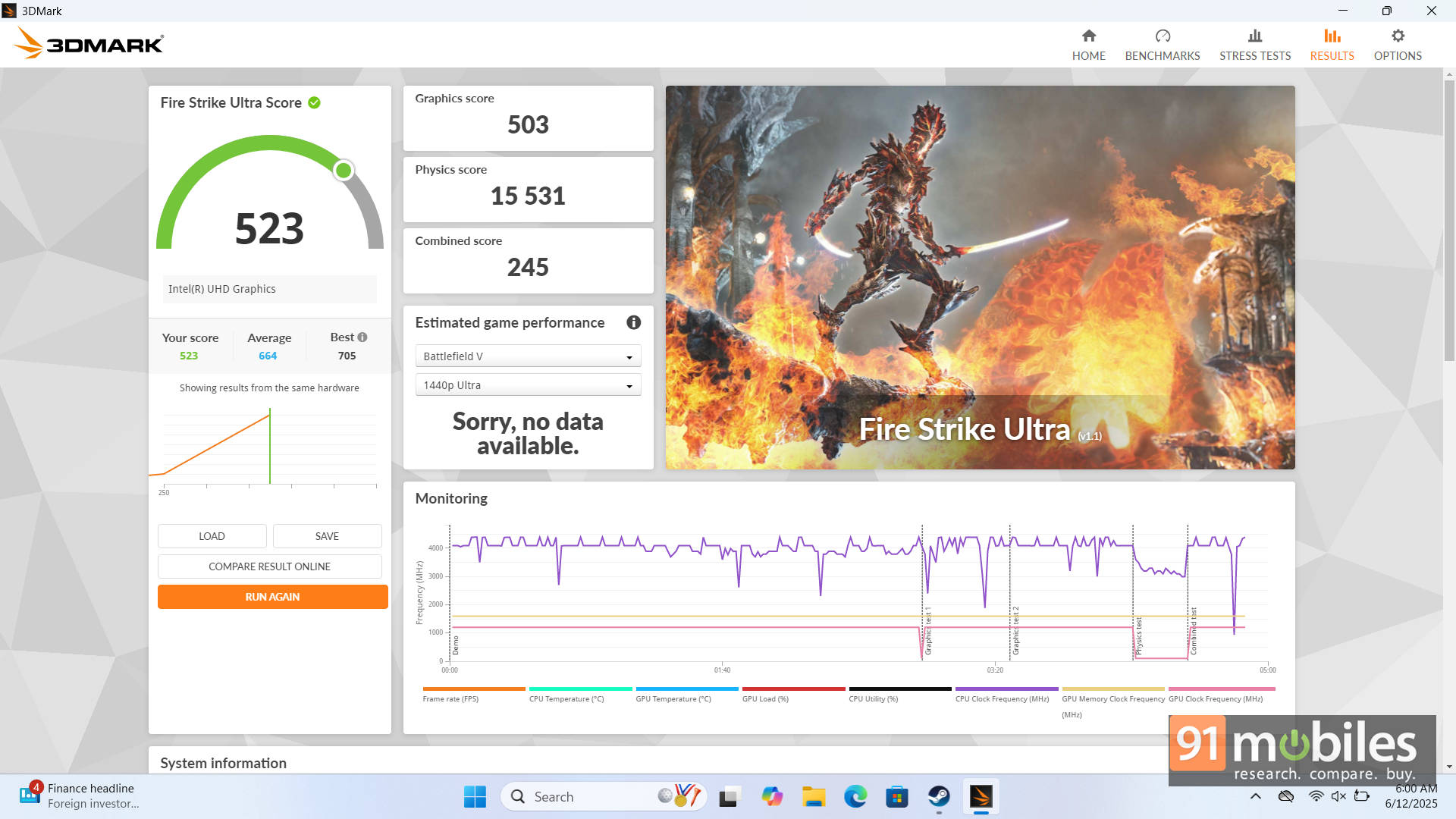
Task: Open File Explorer from taskbar
Action: 814,796
